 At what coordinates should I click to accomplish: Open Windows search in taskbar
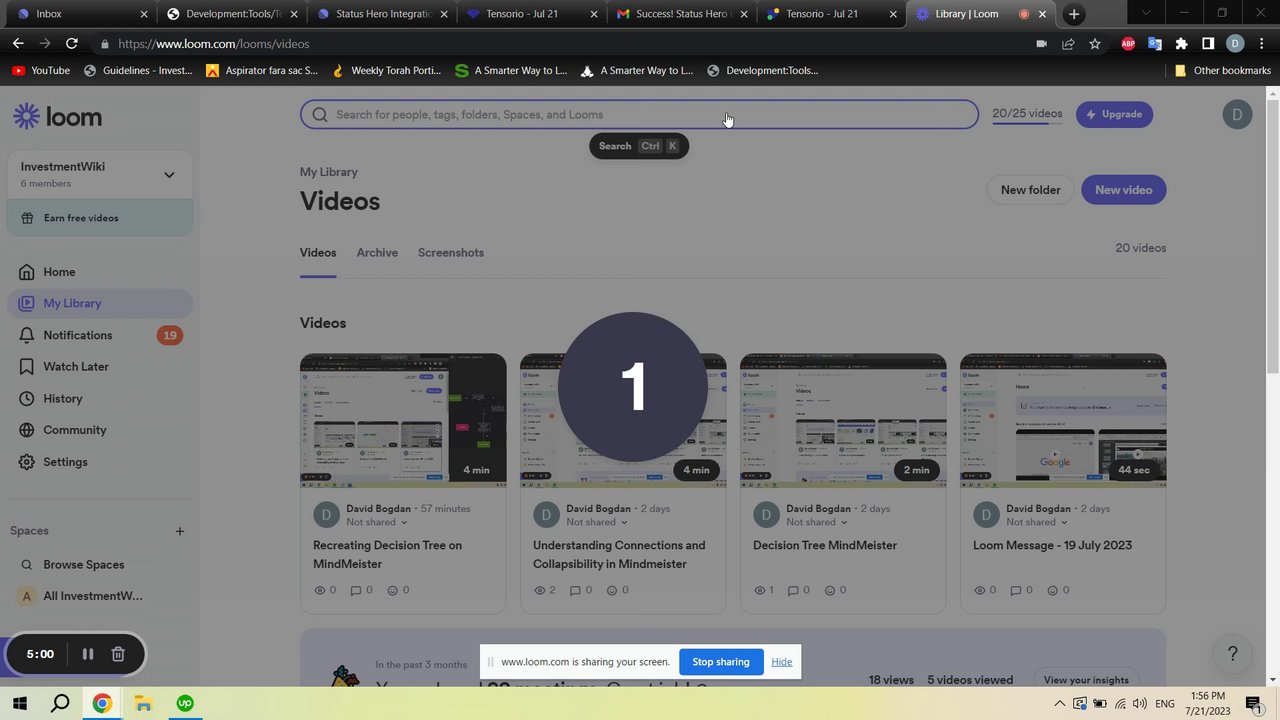60,704
